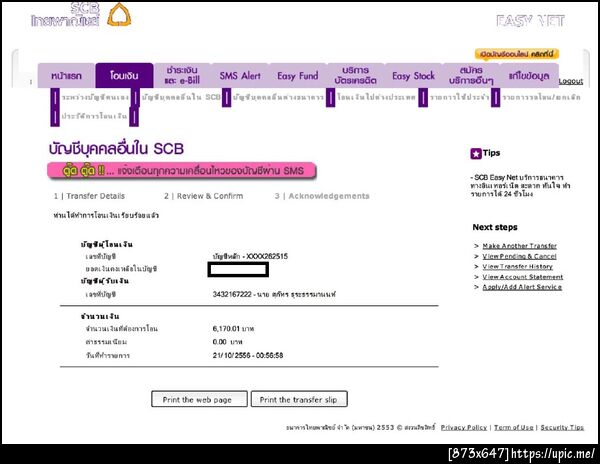Screen dimensions: 600x464
Task: Open View Transfer History link
Action: tap(517, 266)
